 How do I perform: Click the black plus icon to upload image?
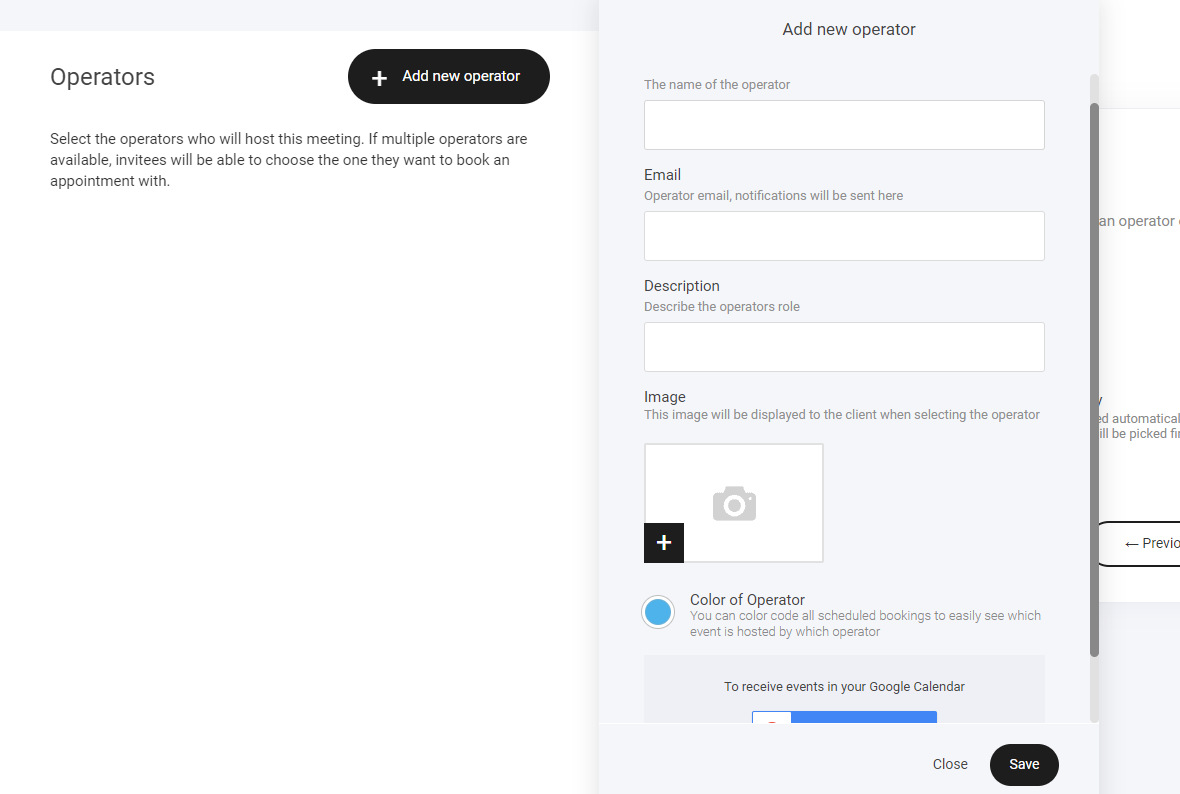click(664, 543)
